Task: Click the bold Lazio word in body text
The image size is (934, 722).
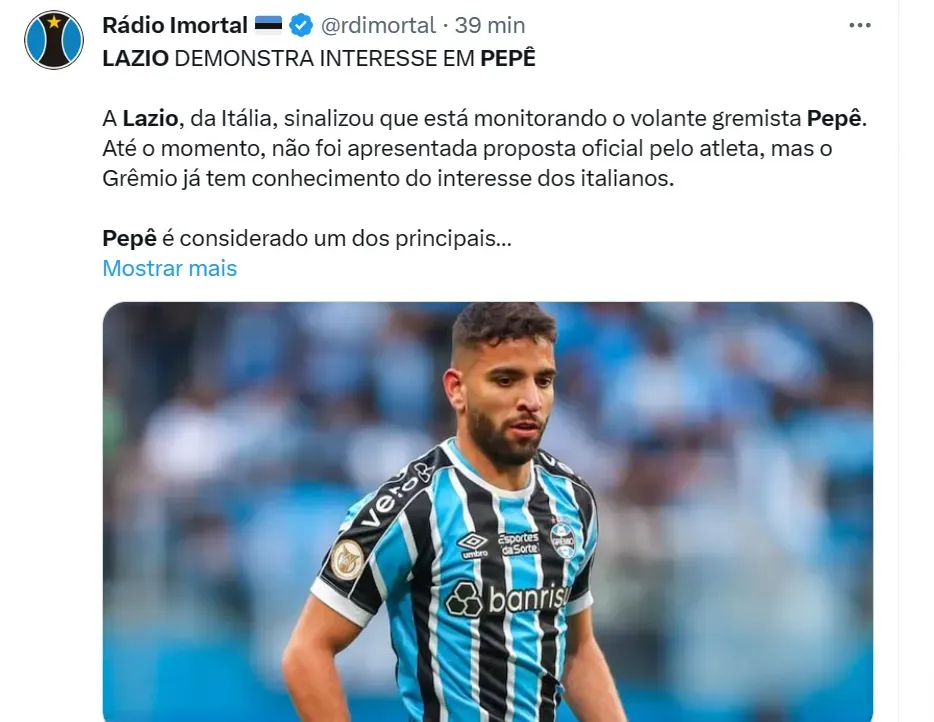Action: point(150,119)
